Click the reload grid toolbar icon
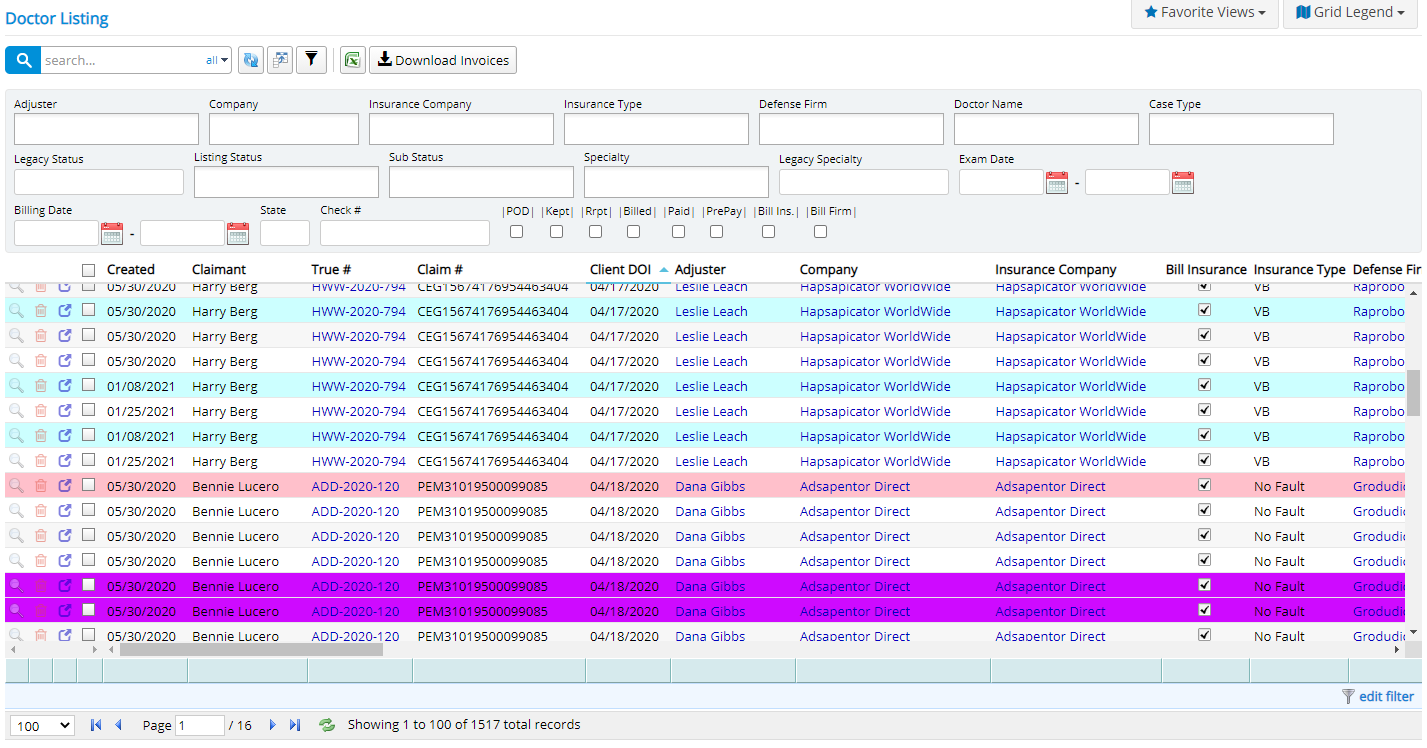The height and width of the screenshot is (748, 1427). point(251,60)
